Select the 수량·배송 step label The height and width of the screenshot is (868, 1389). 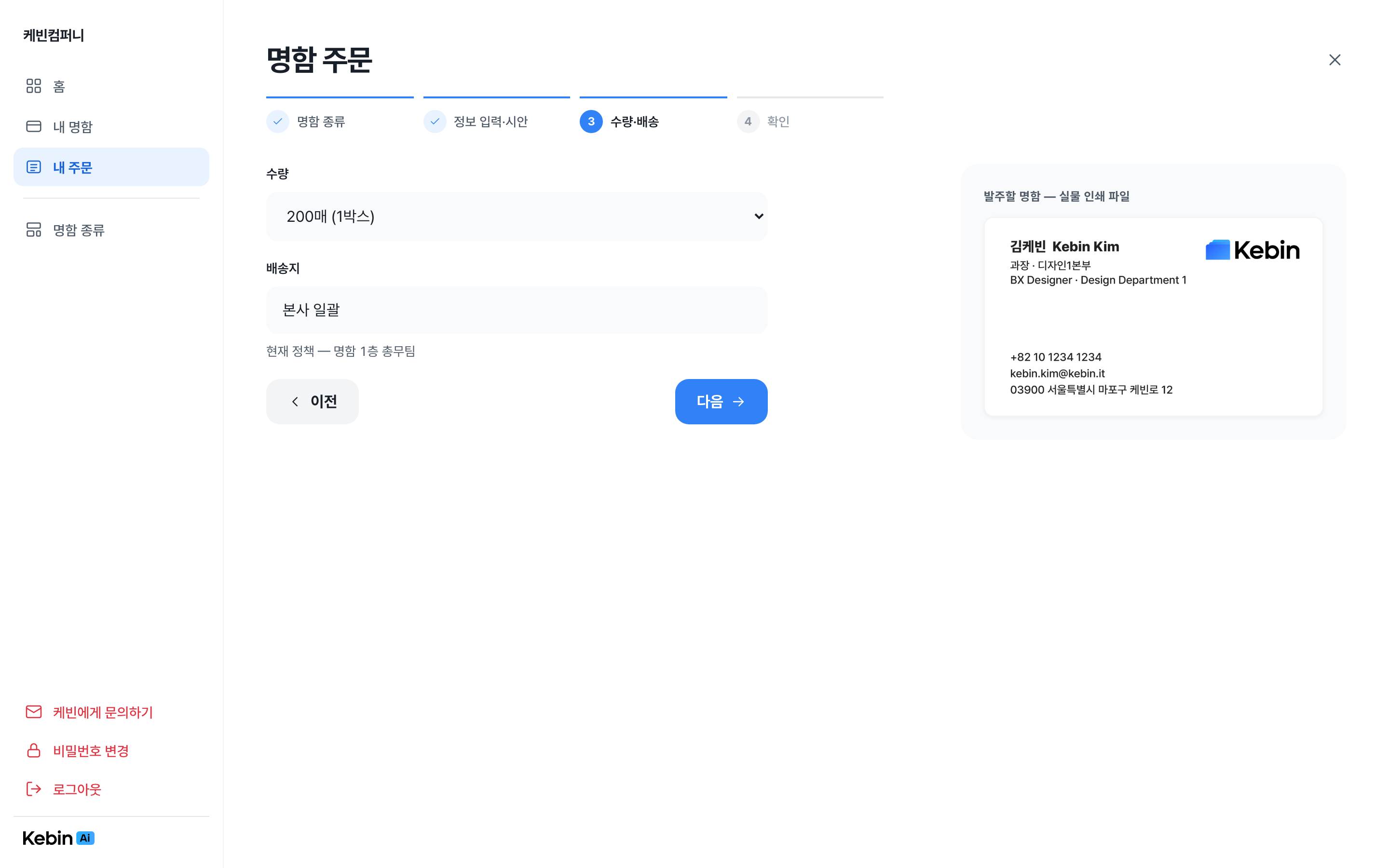(x=634, y=122)
